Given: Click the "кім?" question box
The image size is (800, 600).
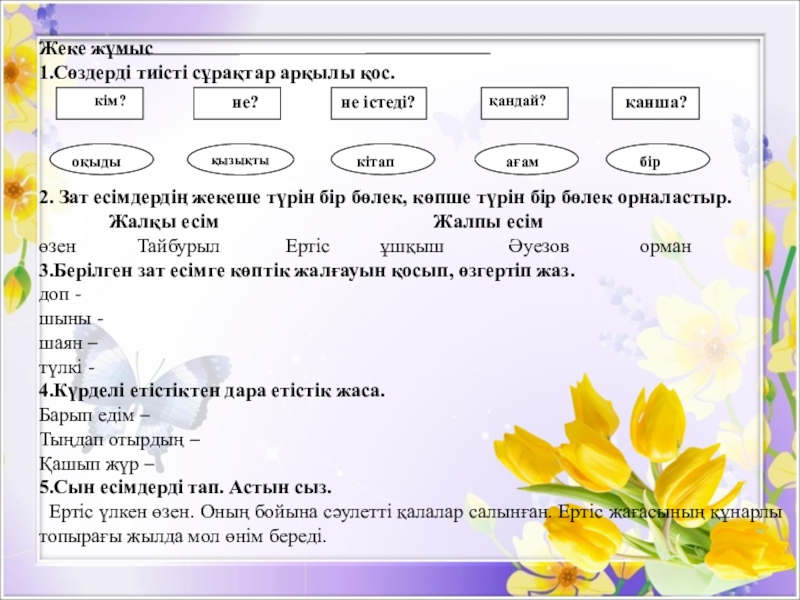Looking at the screenshot, I should click(97, 103).
